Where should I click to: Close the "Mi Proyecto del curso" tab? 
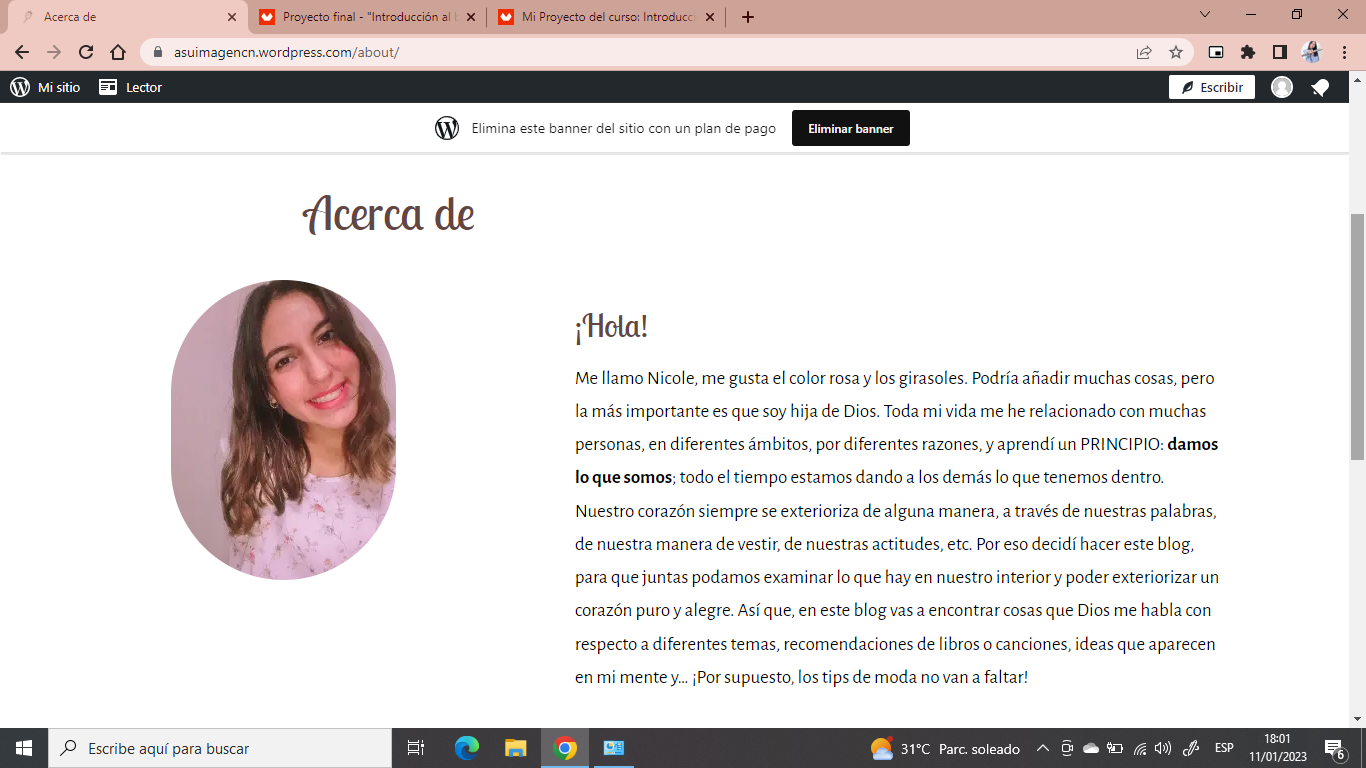pos(710,17)
